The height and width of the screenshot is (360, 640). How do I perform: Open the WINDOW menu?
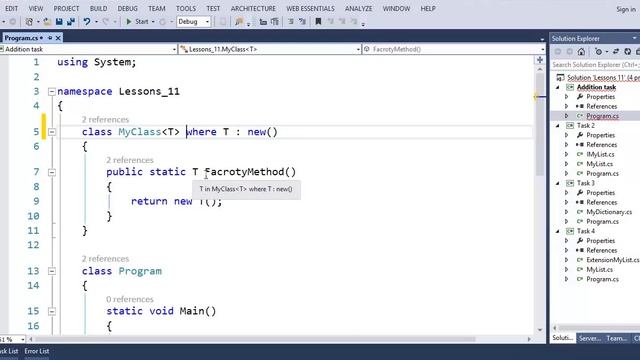(x=396, y=9)
